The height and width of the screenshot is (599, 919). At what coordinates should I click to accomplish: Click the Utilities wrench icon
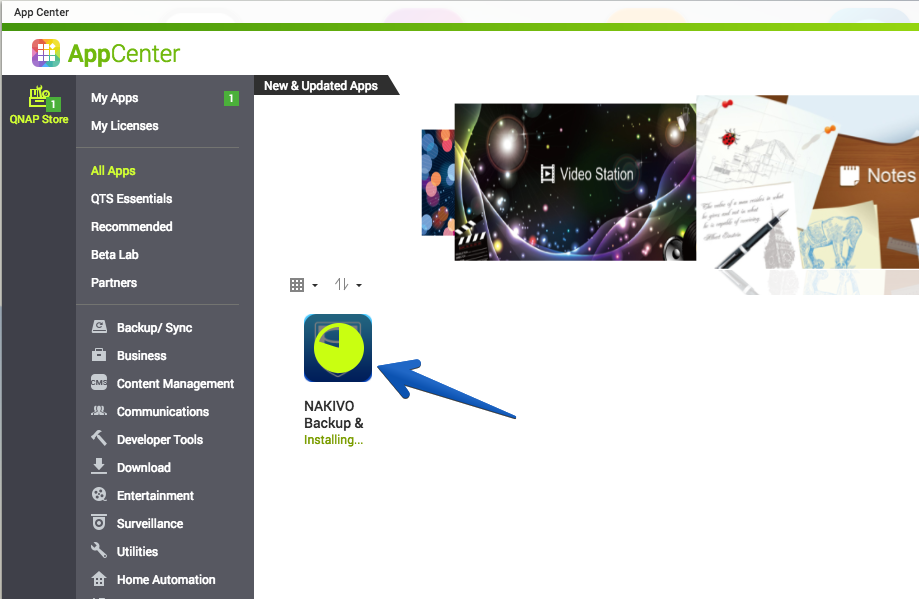(99, 550)
